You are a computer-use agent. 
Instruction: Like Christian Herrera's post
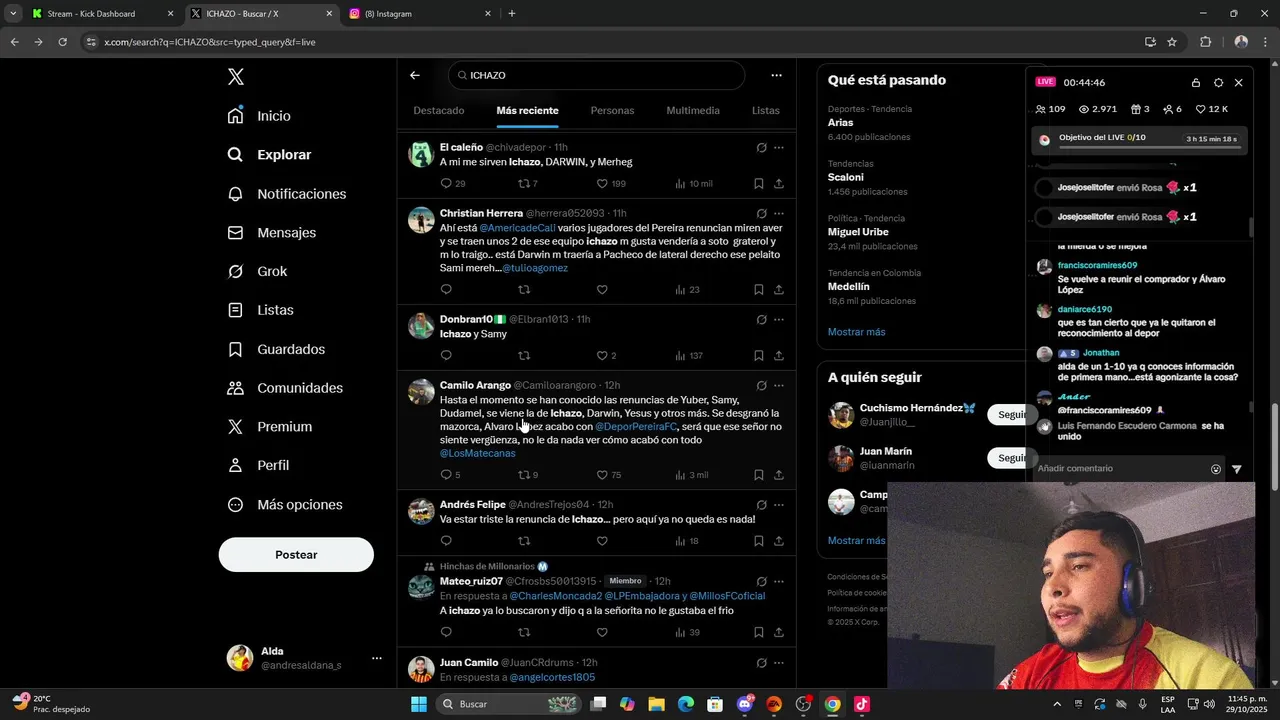pos(602,290)
